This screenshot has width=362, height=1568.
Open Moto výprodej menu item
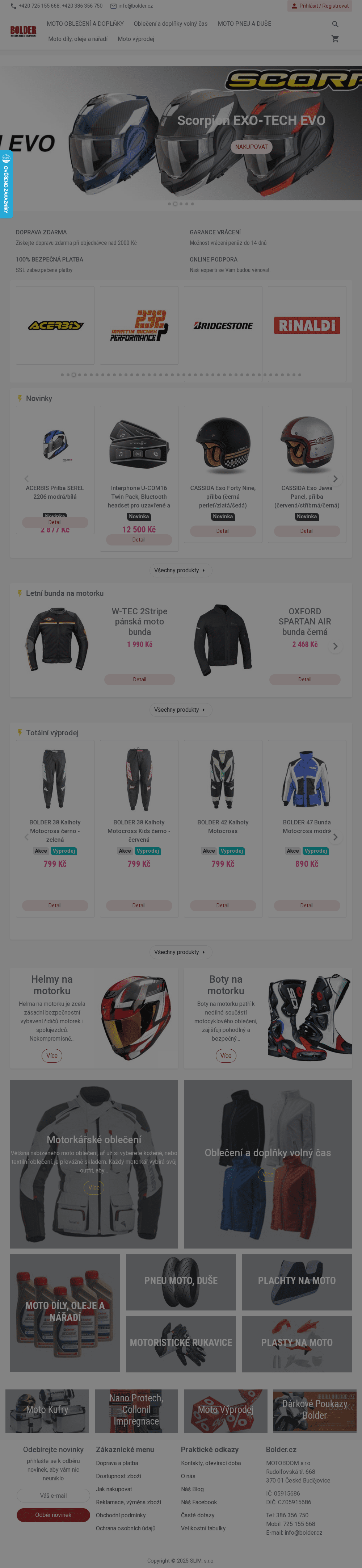(x=136, y=39)
